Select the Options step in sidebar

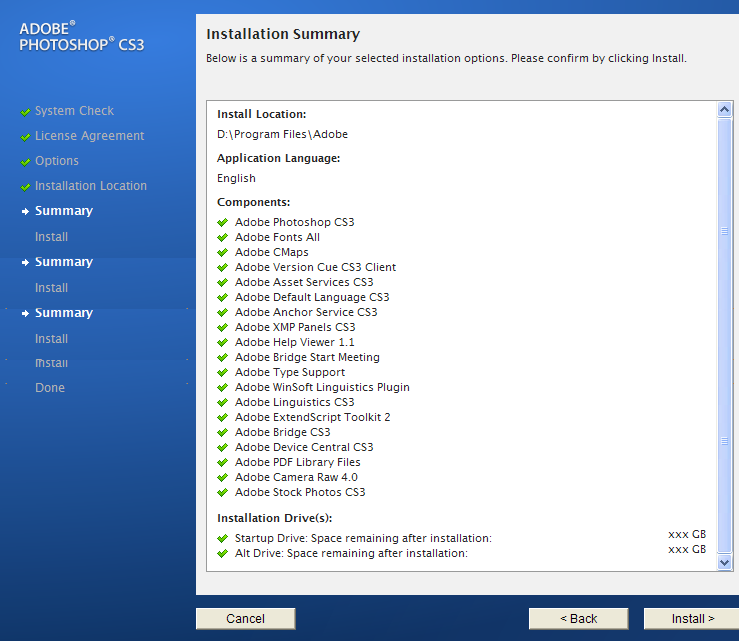point(57,161)
